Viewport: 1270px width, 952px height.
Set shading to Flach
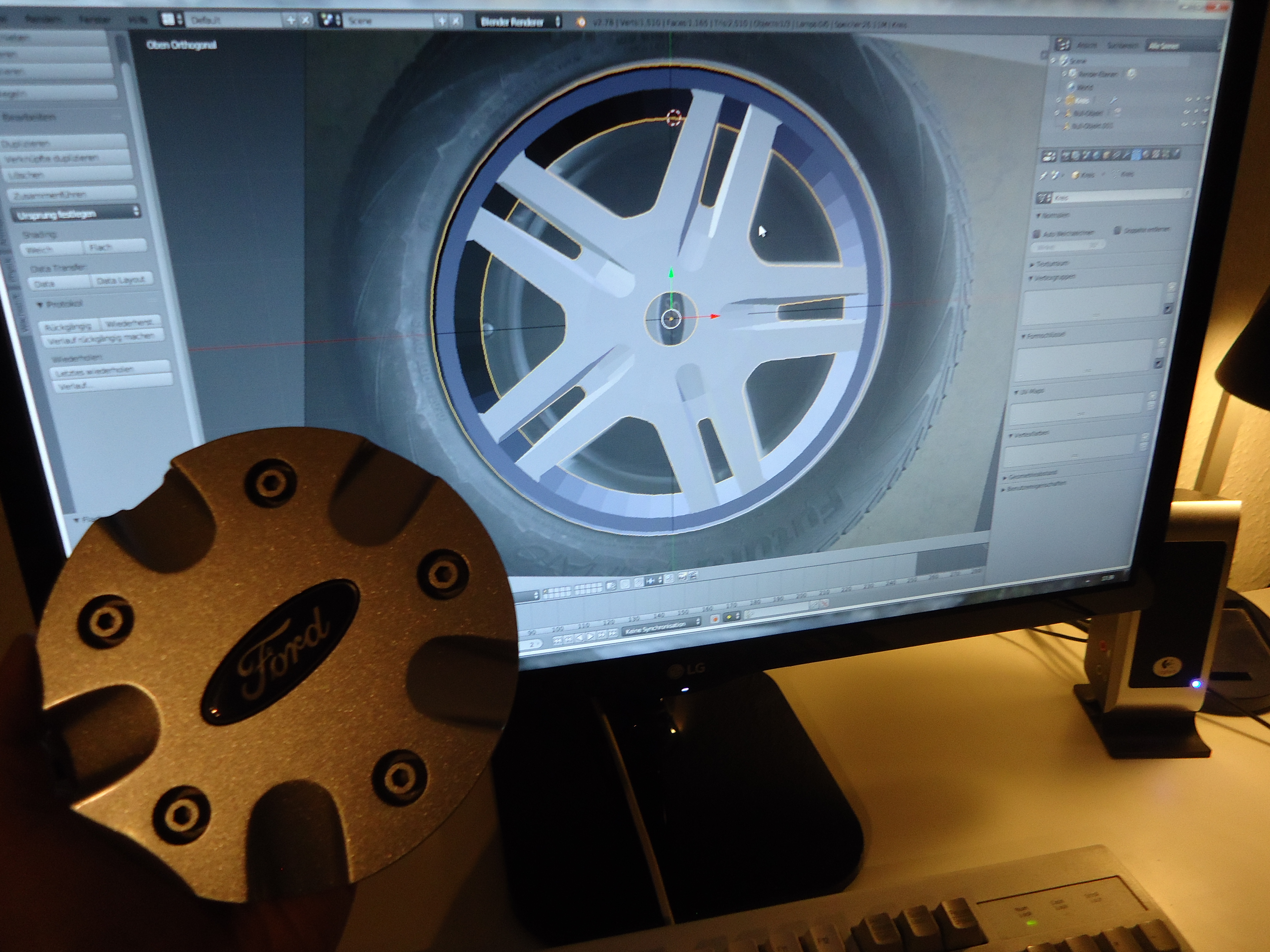[116, 247]
